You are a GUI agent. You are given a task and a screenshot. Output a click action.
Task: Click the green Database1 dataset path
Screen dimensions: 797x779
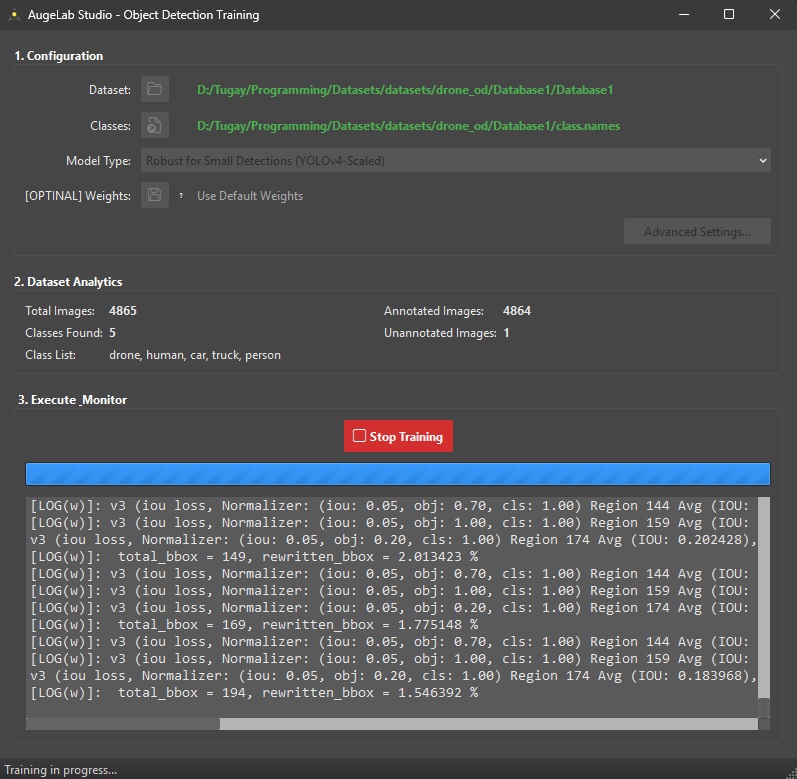point(404,90)
